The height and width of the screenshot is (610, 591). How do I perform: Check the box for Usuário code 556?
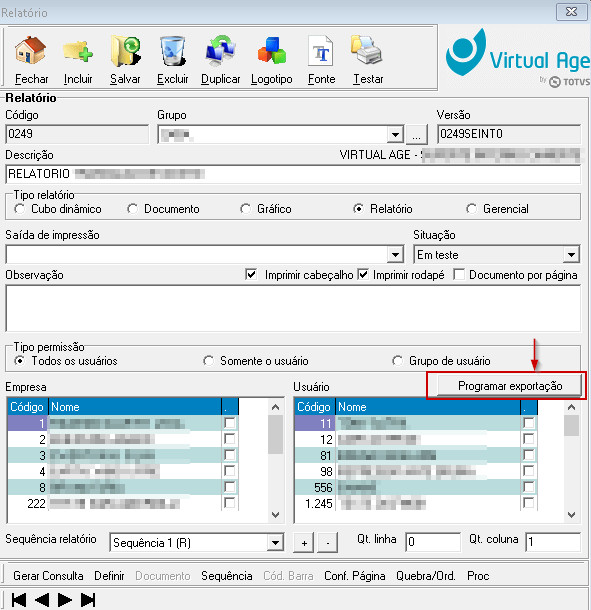point(528,487)
